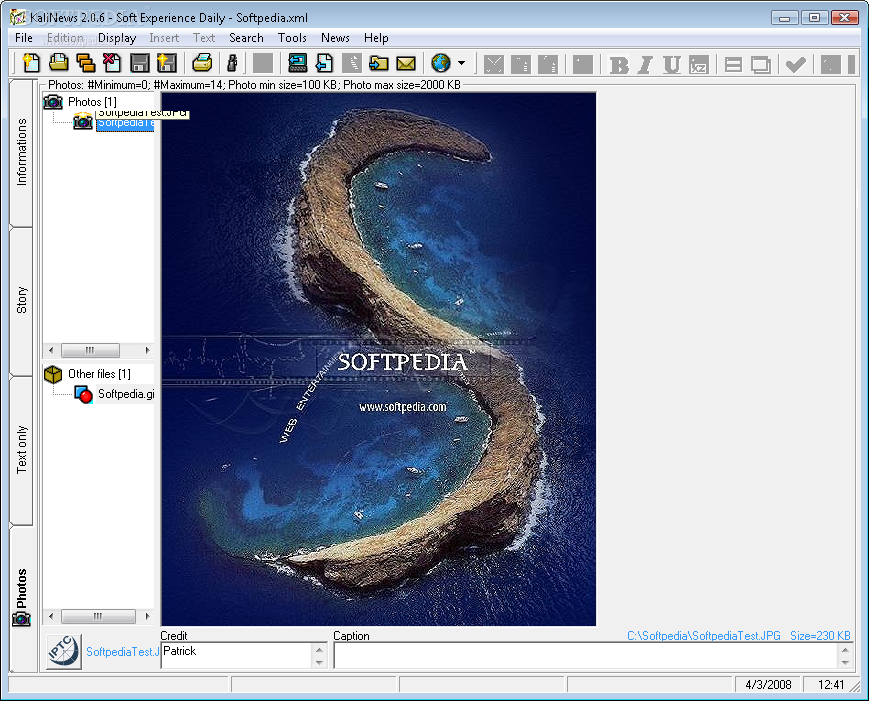This screenshot has height=701, width=869.
Task: Click the computer terminal toolbar icon
Action: tap(297, 64)
